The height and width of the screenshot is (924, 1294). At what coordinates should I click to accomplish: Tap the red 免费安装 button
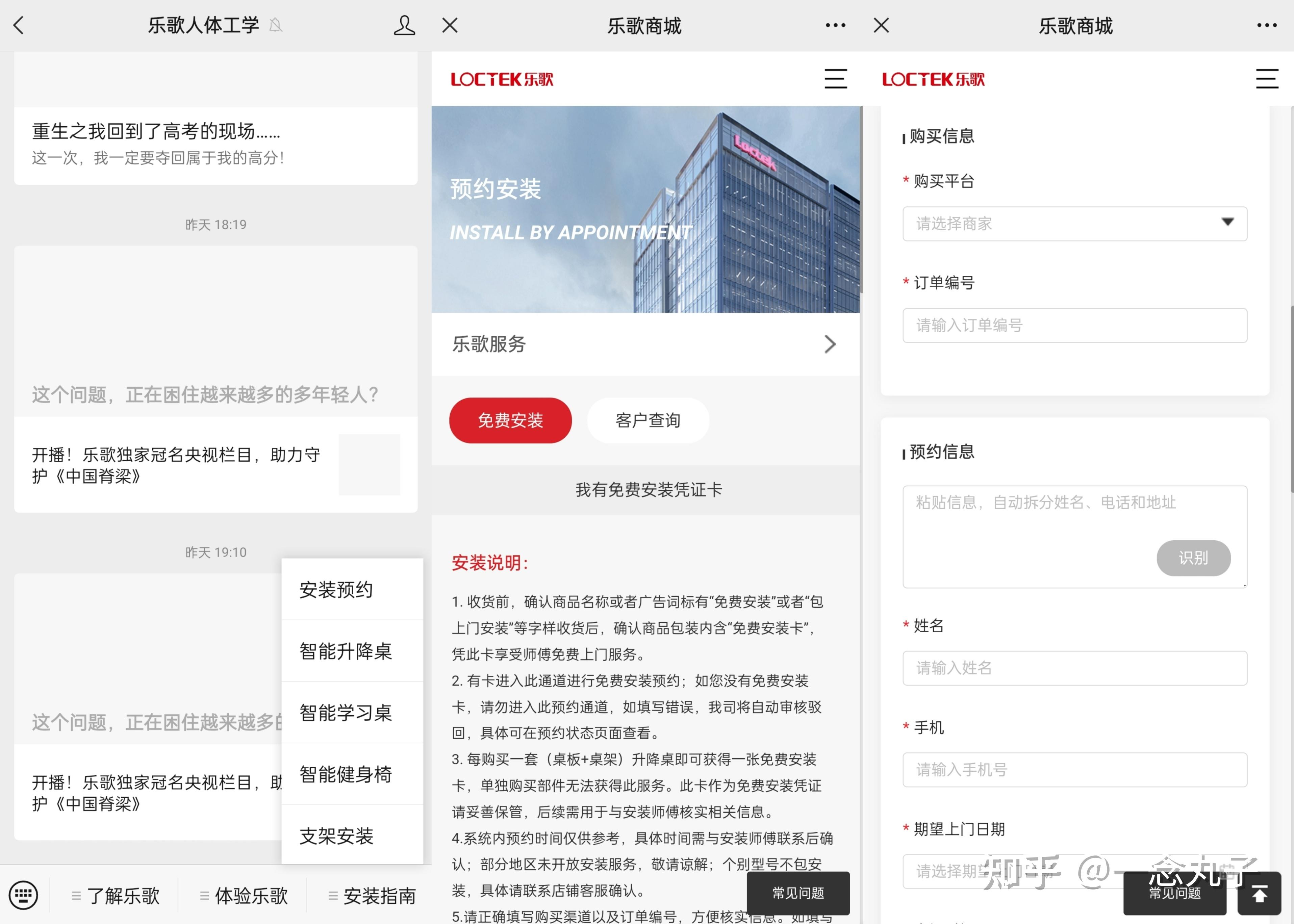point(510,420)
